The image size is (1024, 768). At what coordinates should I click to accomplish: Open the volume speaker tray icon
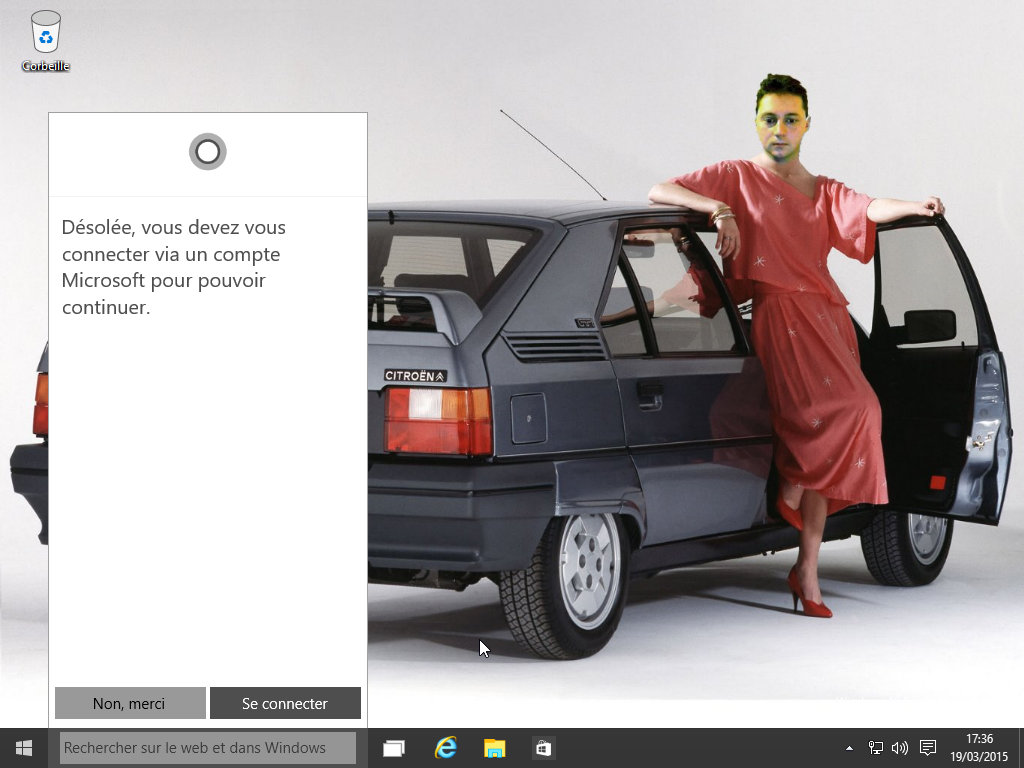click(899, 748)
